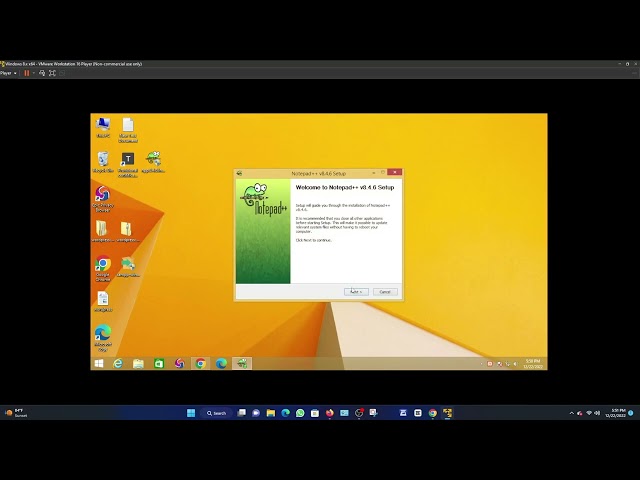This screenshot has width=640, height=480.
Task: Open the Recycle Bin on the VM desktop
Action: [x=103, y=162]
